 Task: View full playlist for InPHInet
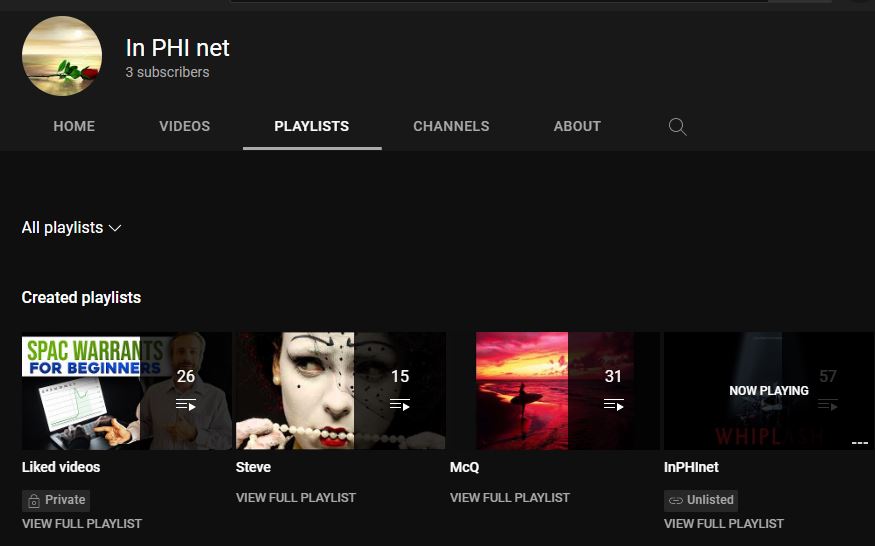[724, 524]
